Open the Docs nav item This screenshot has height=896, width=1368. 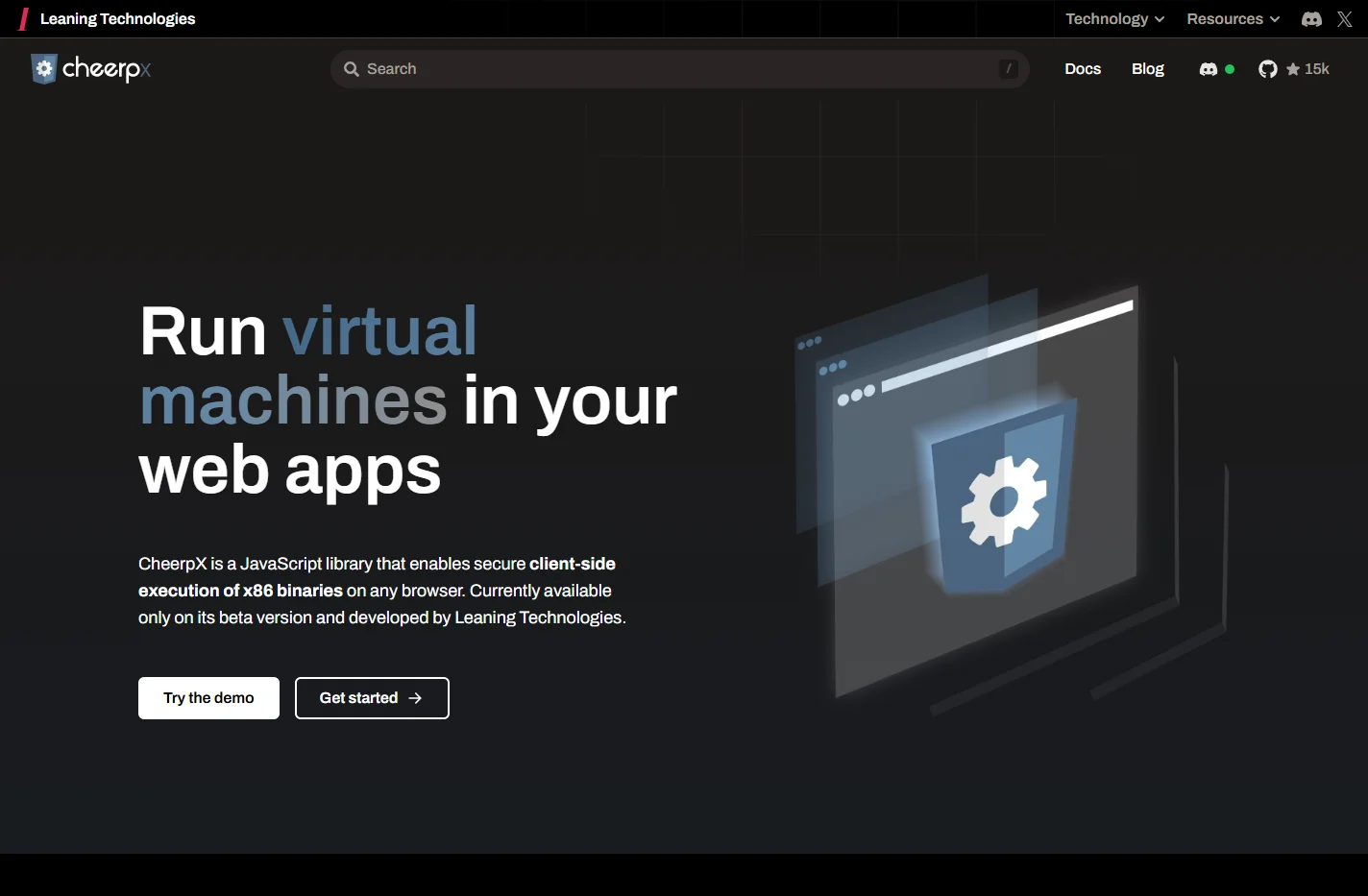(x=1083, y=69)
